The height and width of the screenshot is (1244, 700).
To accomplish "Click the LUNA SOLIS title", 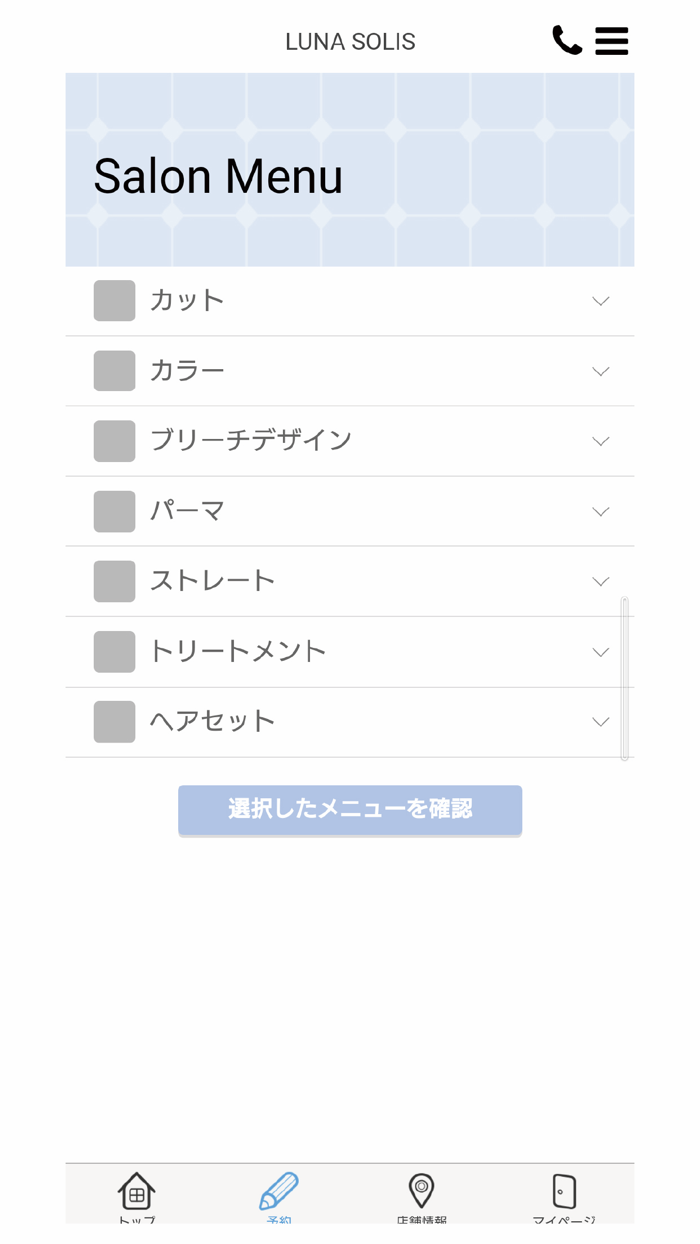I will coord(350,42).
